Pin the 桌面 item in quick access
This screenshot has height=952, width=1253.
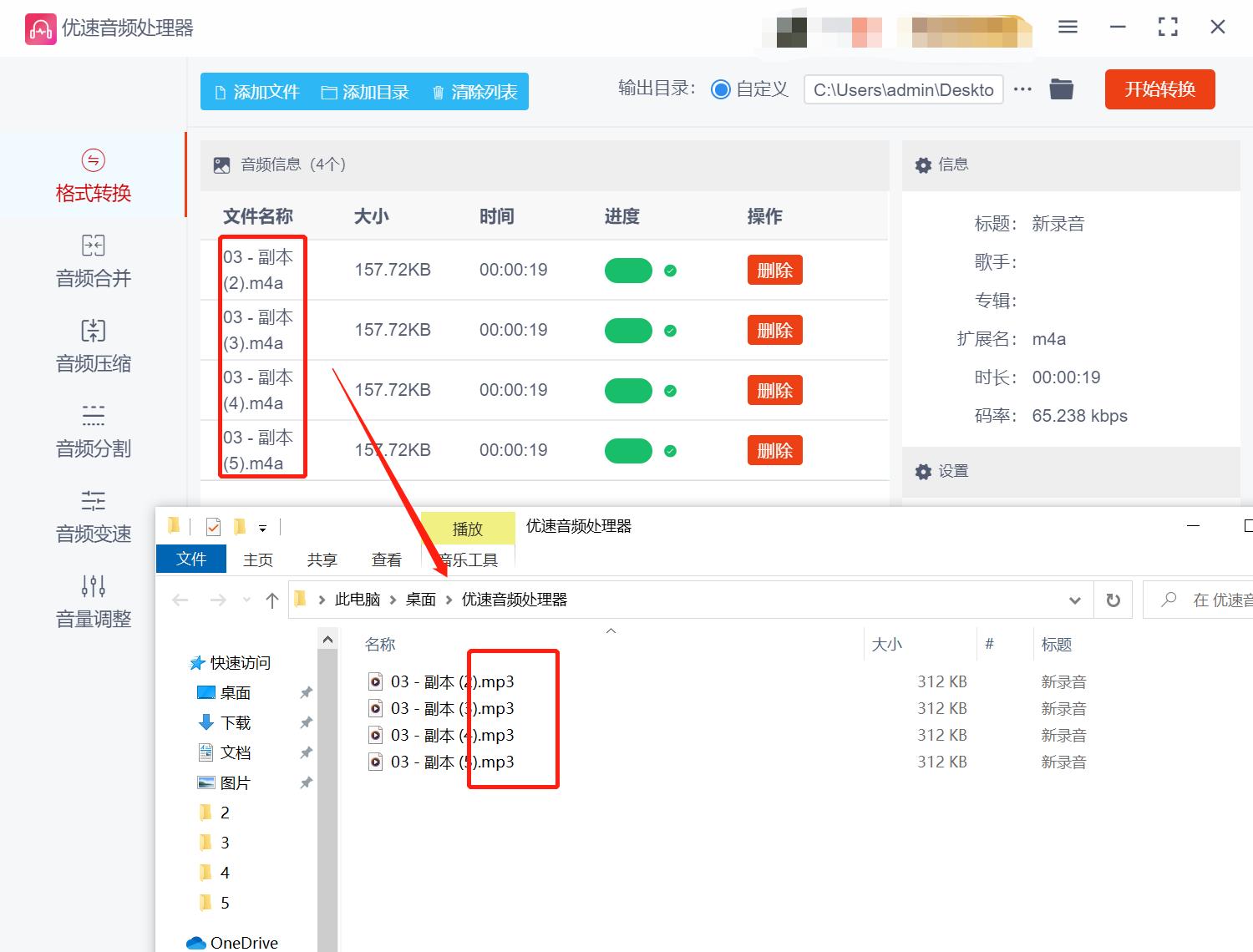306,692
